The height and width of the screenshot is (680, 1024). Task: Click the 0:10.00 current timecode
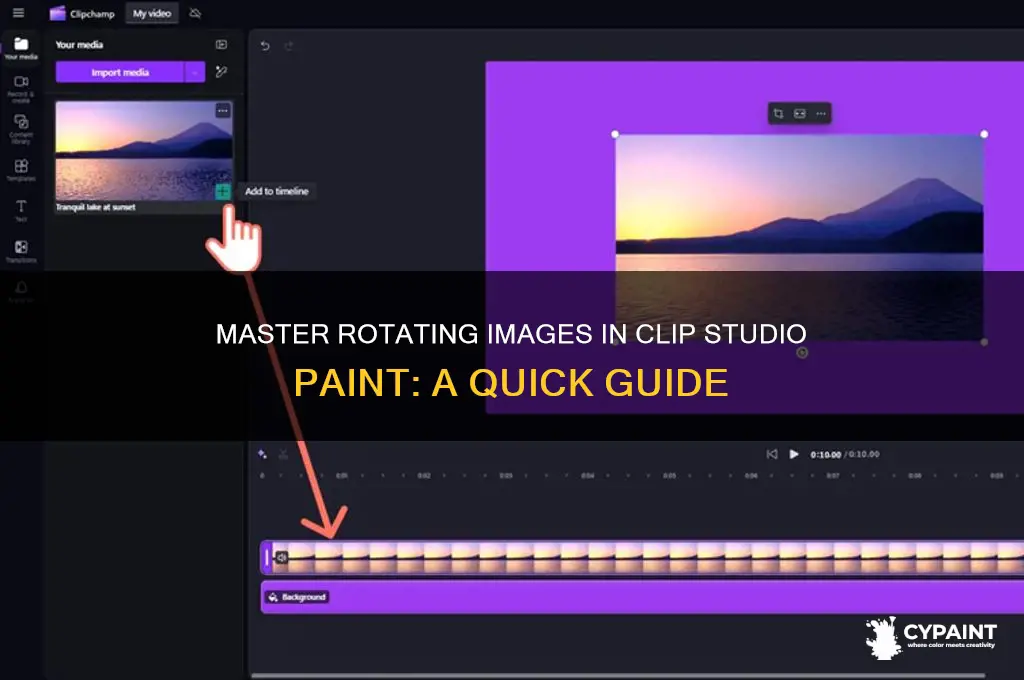(825, 455)
